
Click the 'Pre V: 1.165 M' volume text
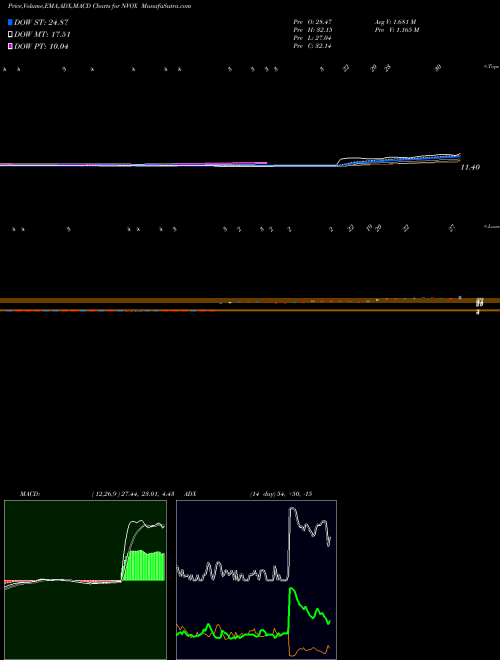point(397,30)
